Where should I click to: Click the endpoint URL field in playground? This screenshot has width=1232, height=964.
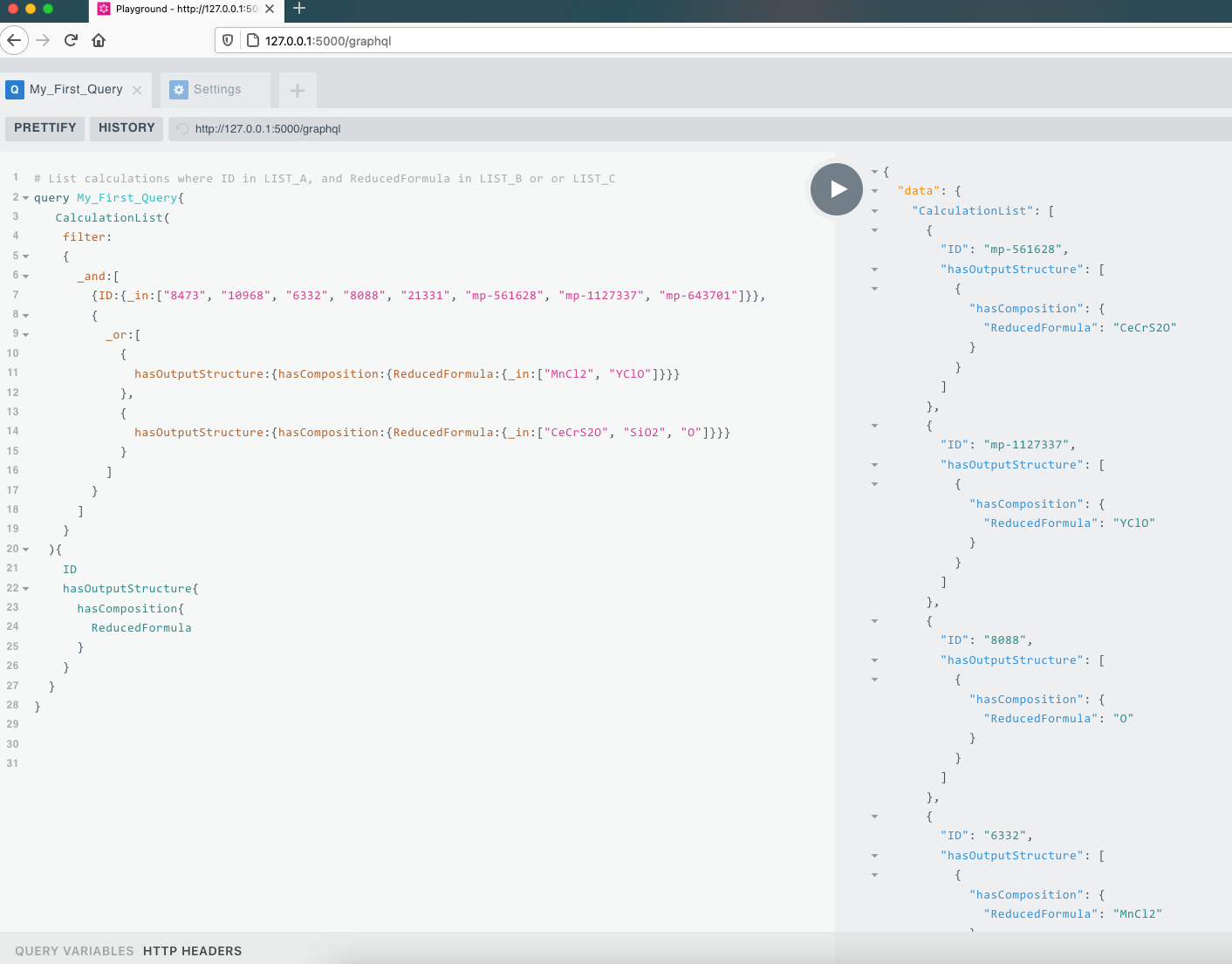coord(698,128)
